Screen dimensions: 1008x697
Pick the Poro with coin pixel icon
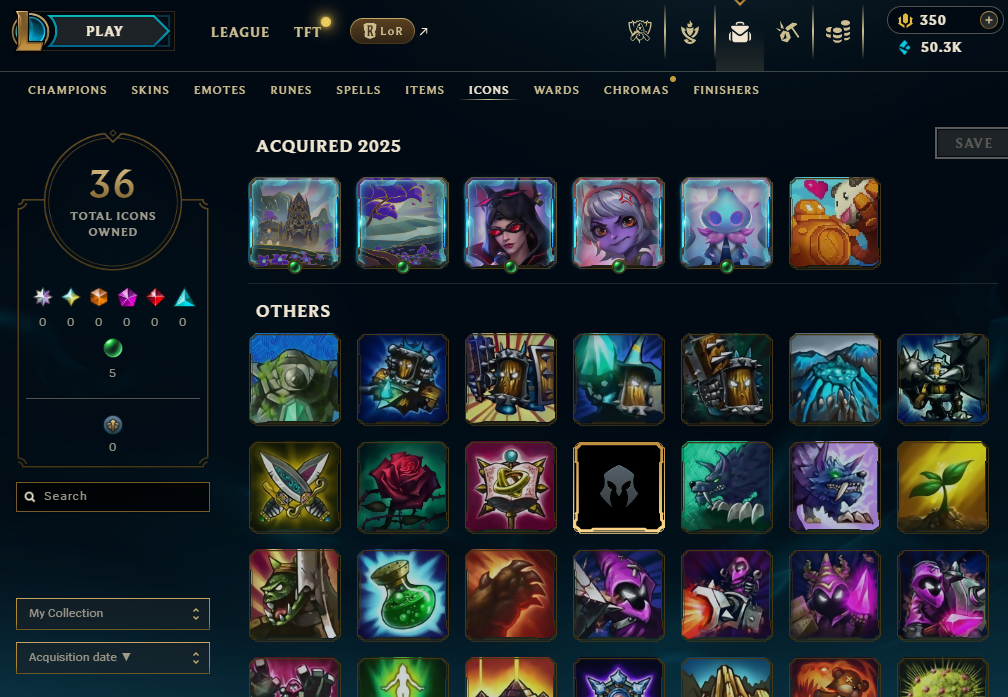click(834, 223)
